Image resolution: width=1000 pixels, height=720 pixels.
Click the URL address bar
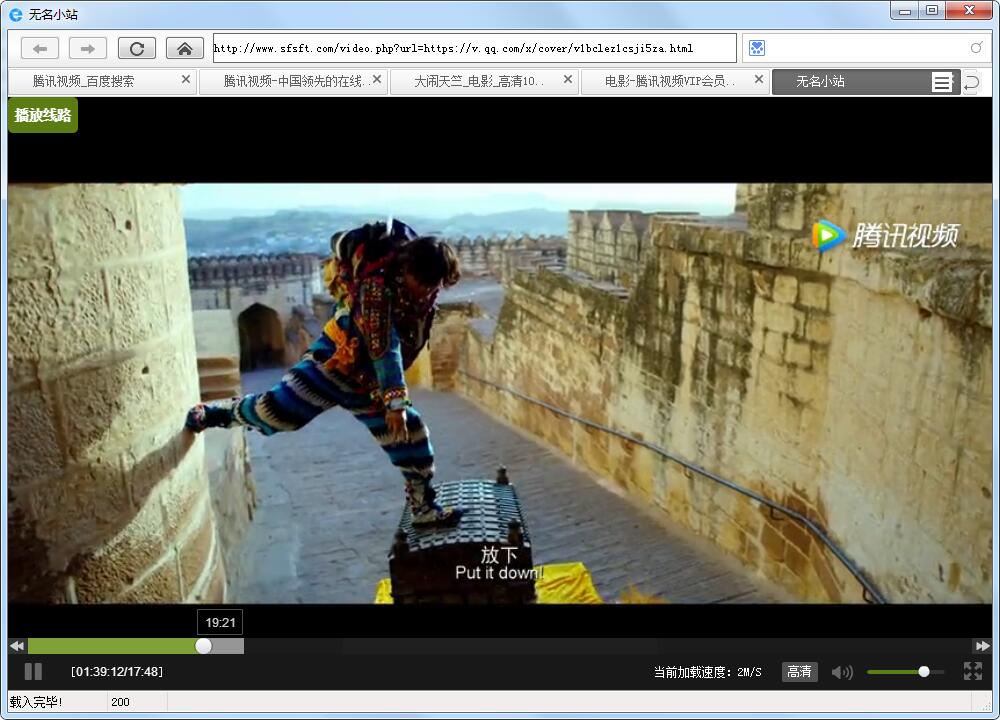[x=474, y=48]
